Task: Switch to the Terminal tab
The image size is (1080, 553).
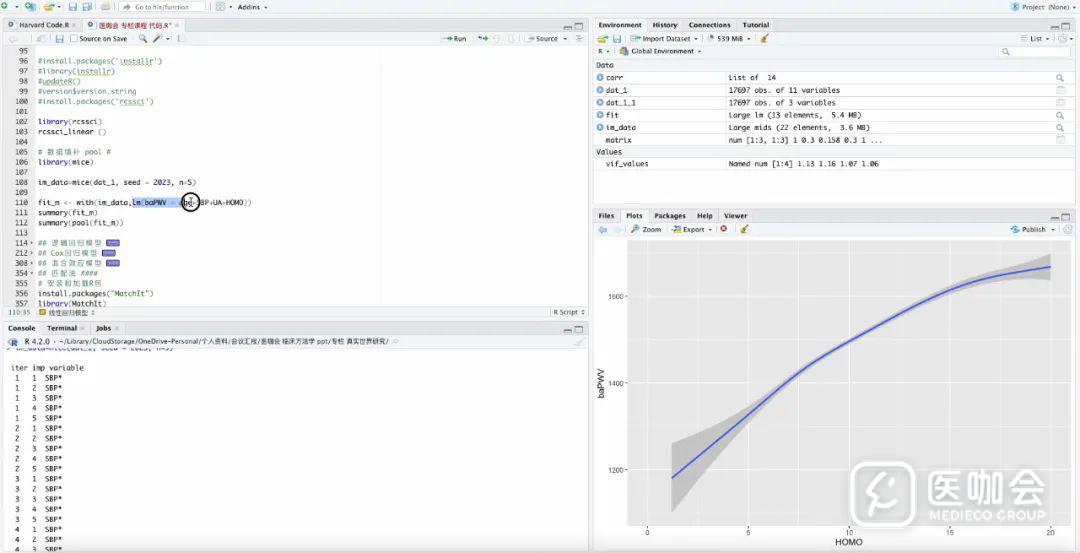Action: click(62, 328)
